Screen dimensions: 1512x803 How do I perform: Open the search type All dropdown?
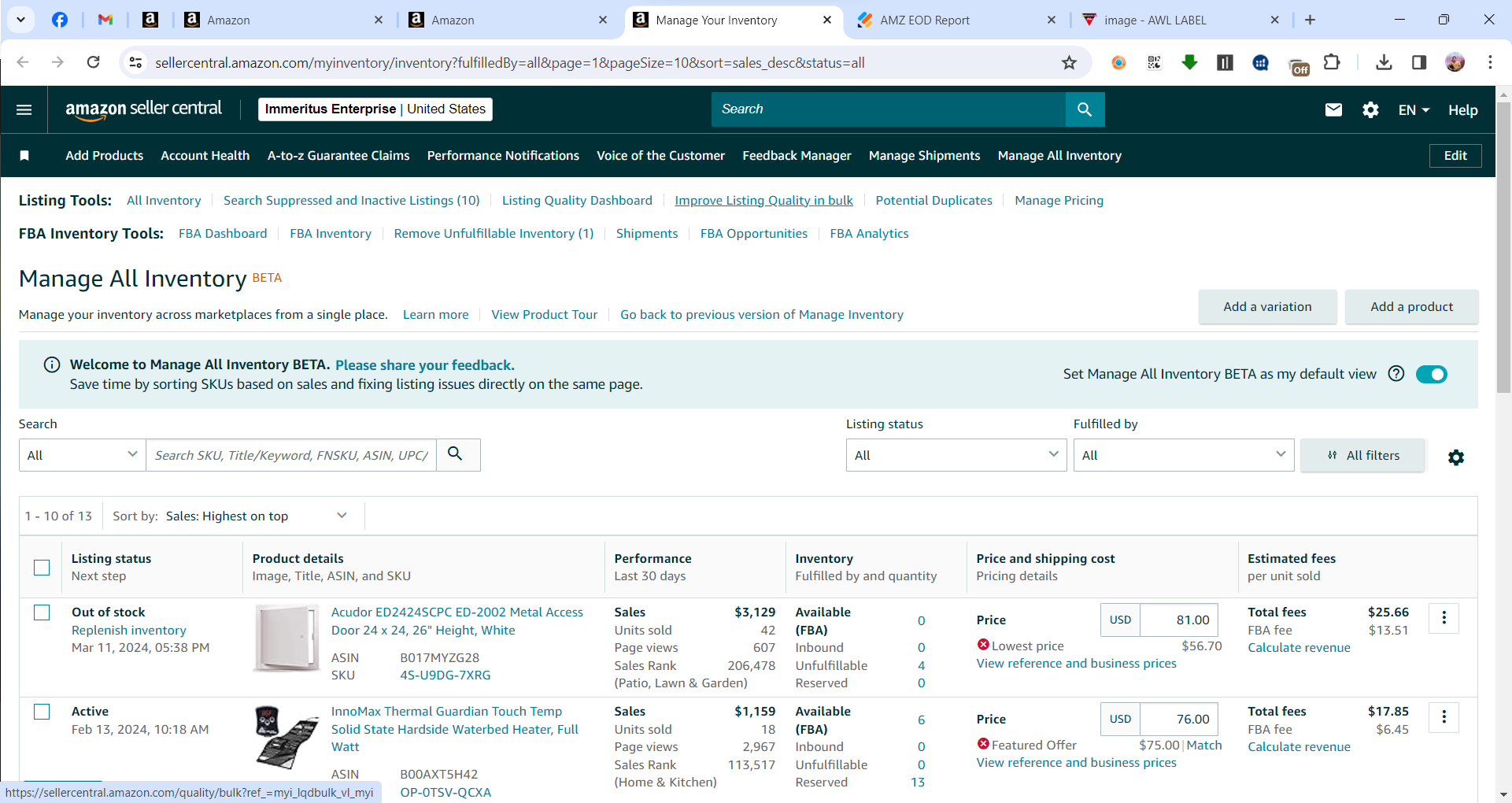pos(83,455)
